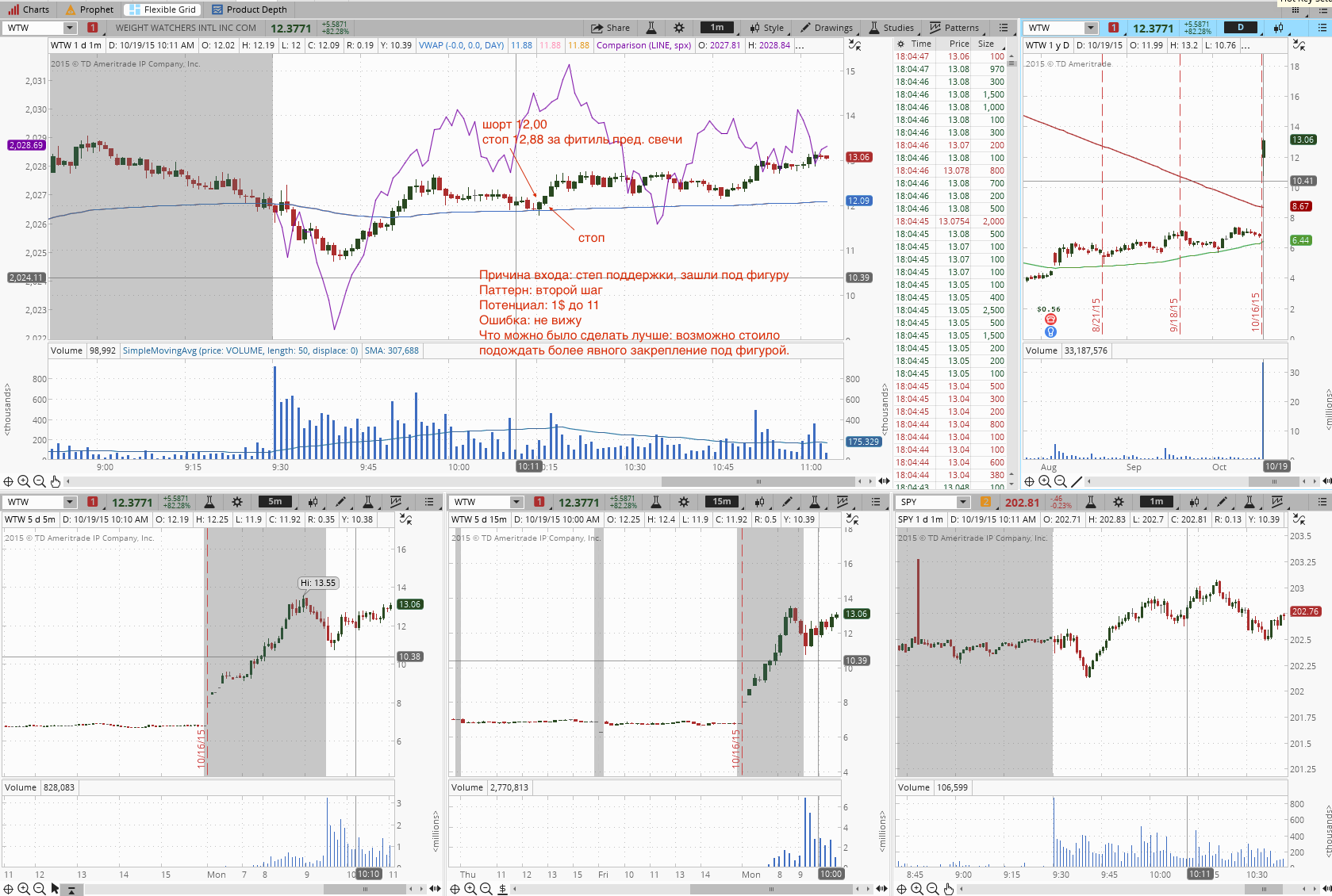The width and height of the screenshot is (1332, 896).
Task: Click the 13.0754 price row in time and sales
Action: point(950,221)
